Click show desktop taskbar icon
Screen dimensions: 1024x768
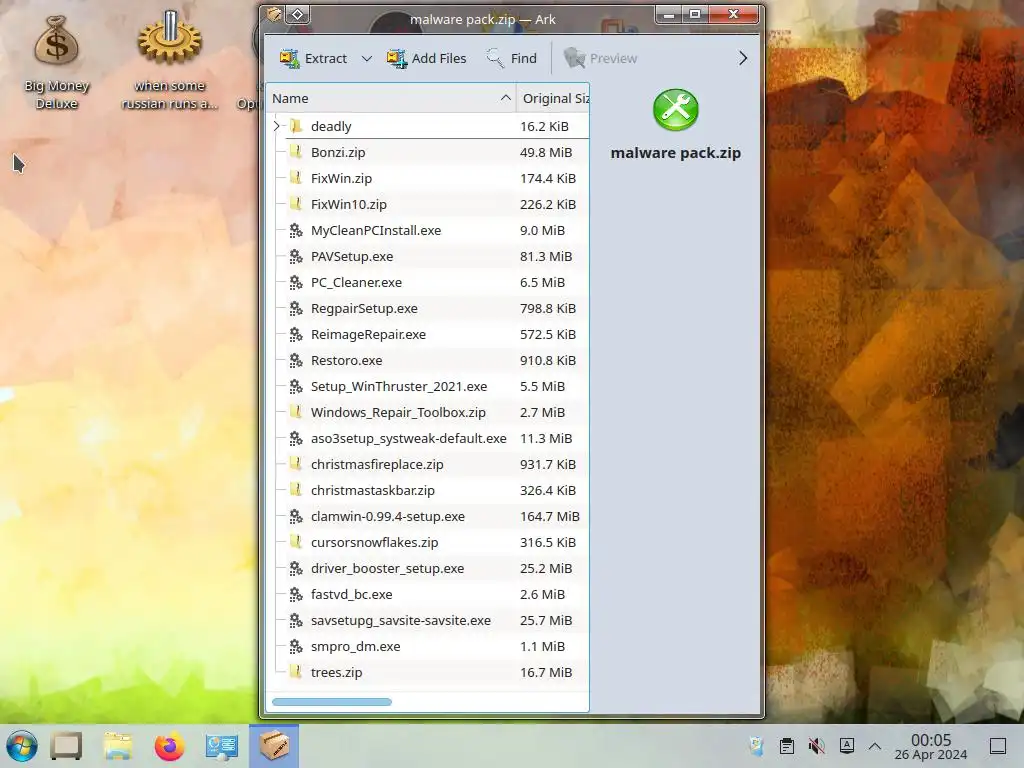(x=67, y=746)
